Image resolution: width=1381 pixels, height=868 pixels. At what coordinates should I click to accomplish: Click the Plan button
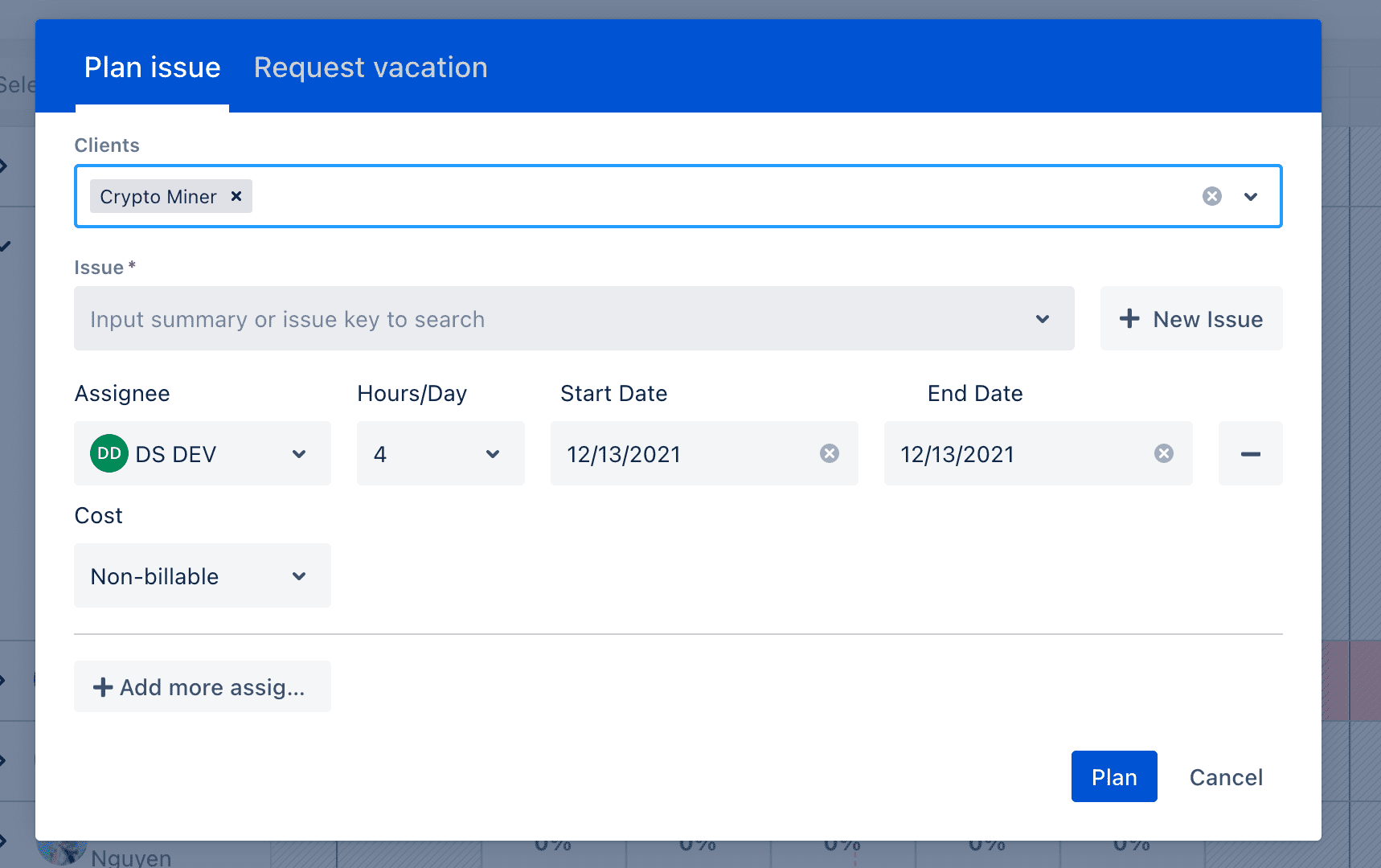(x=1113, y=776)
